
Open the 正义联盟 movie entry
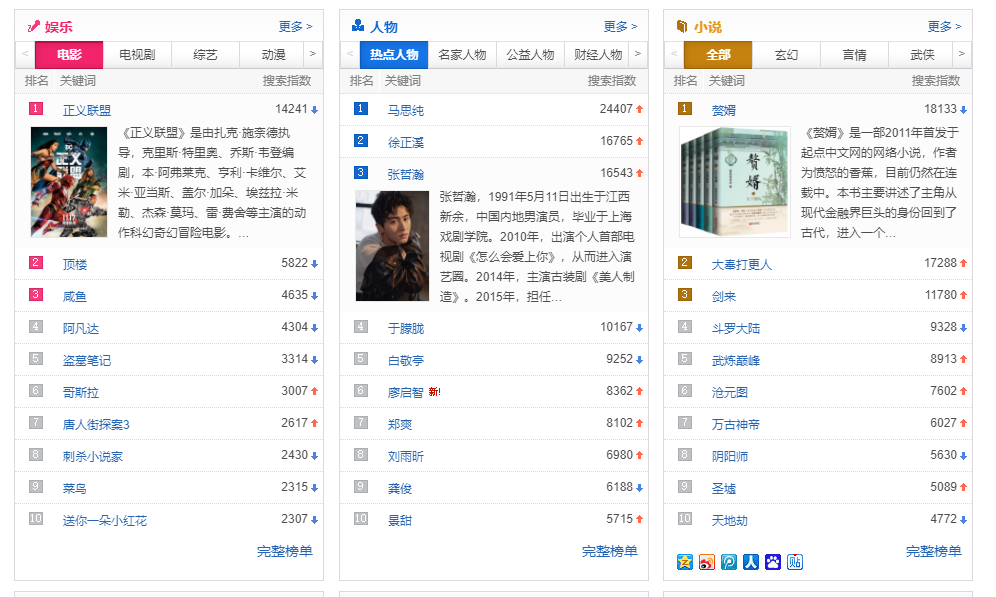tap(85, 109)
